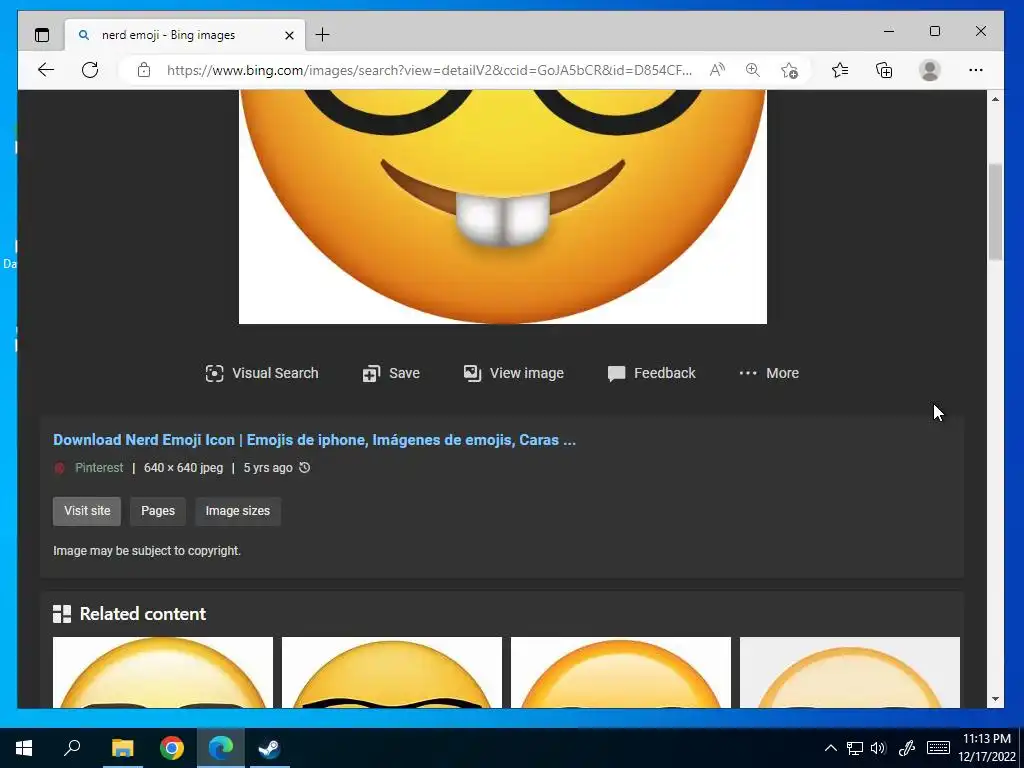The height and width of the screenshot is (768, 1024).
Task: Select Microsoft Edge in the taskbar
Action: (221, 748)
